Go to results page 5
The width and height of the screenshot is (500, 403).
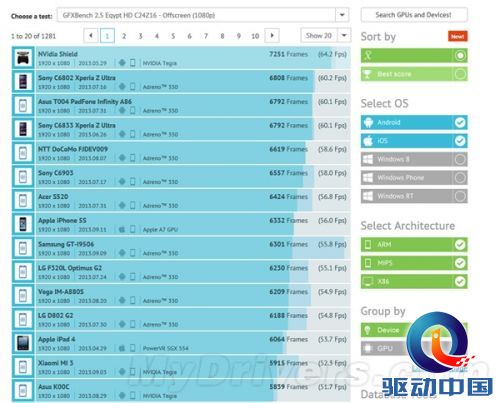tap(173, 36)
